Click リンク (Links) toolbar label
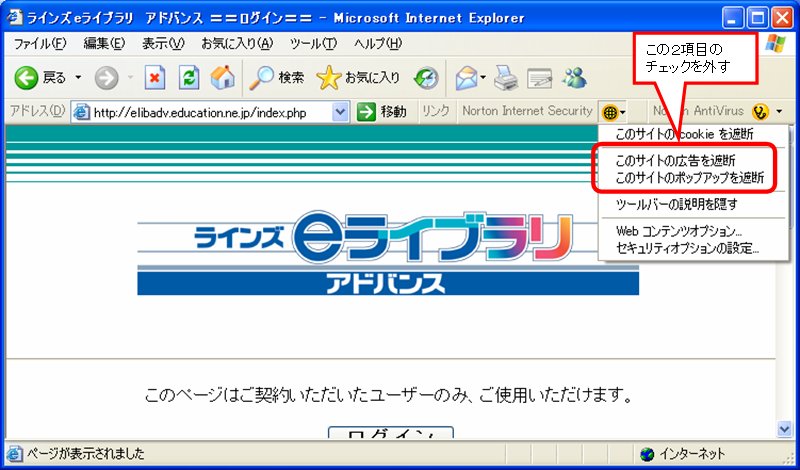This screenshot has height=470, width=800. [436, 111]
